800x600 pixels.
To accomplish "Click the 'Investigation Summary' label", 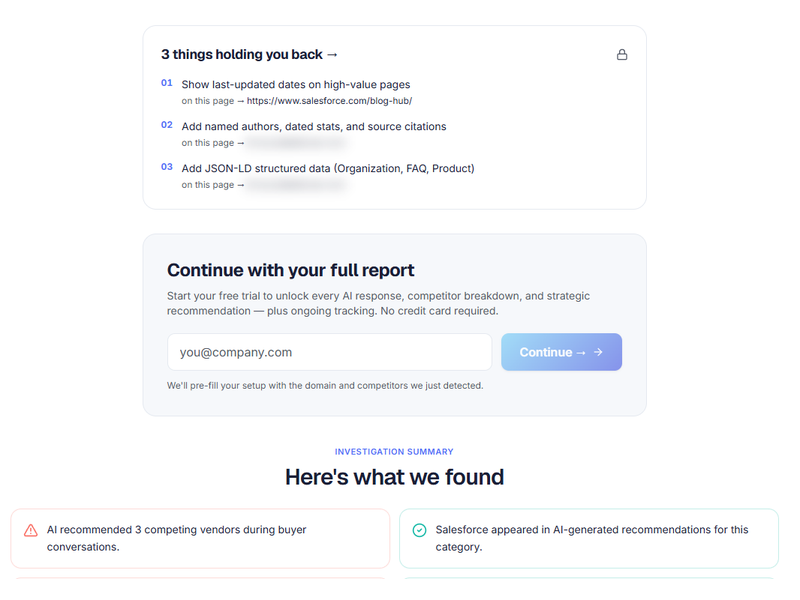I will pyautogui.click(x=394, y=452).
